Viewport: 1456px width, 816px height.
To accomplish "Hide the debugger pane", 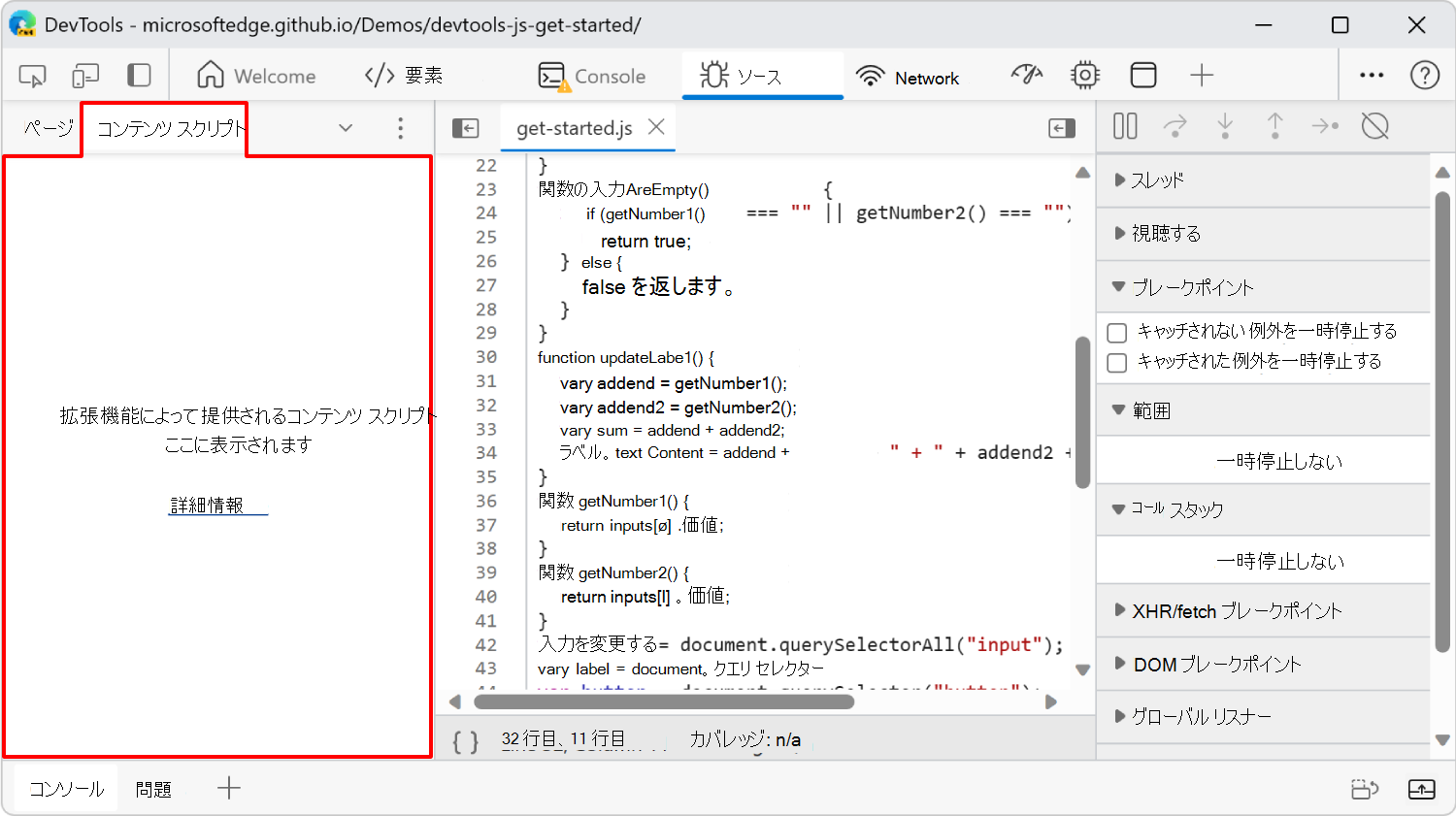I will click(1062, 128).
